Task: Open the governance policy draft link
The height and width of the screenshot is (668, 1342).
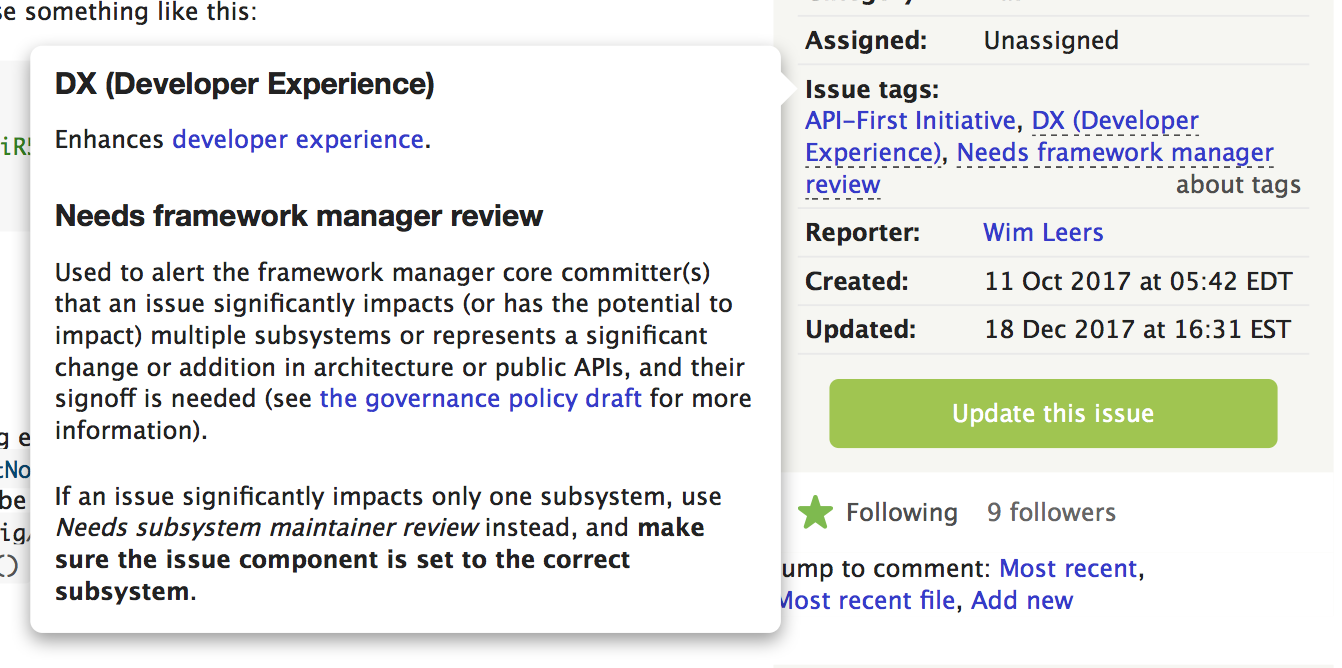Action: tap(481, 399)
